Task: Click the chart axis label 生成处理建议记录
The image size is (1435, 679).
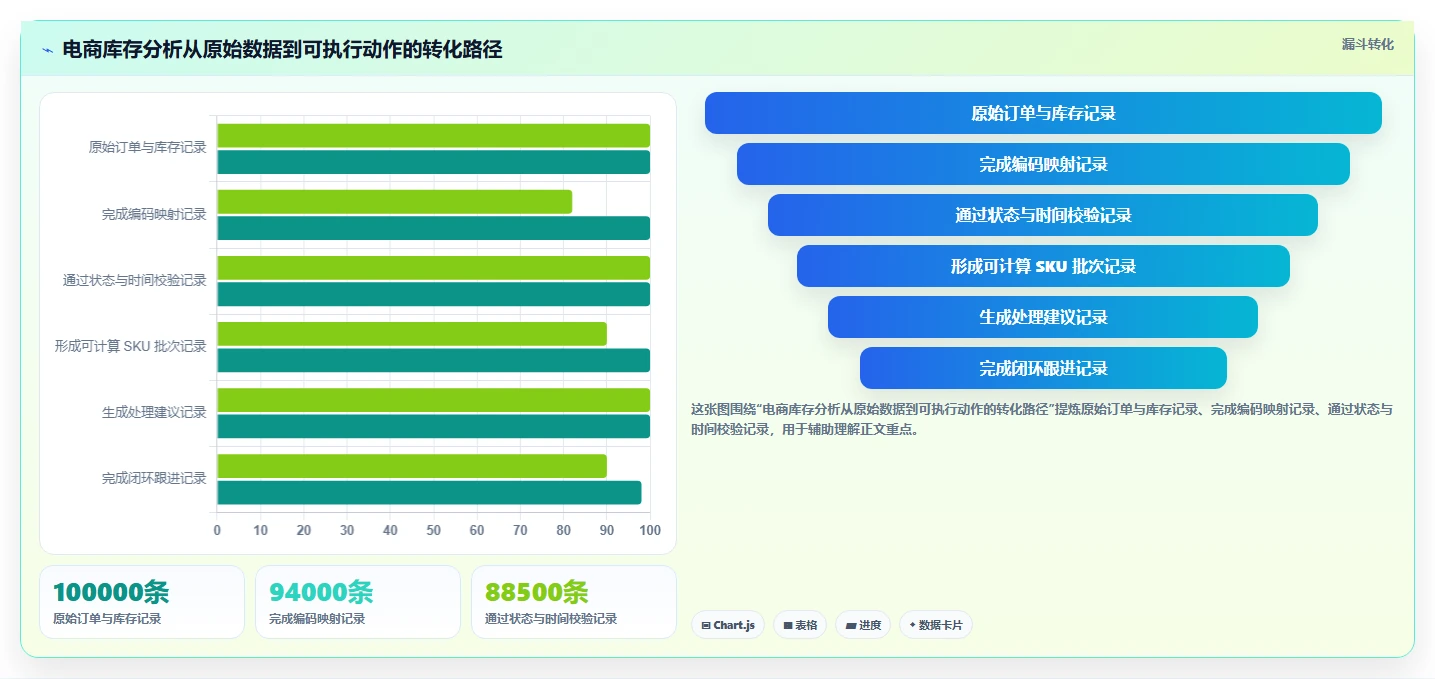Action: [x=154, y=413]
